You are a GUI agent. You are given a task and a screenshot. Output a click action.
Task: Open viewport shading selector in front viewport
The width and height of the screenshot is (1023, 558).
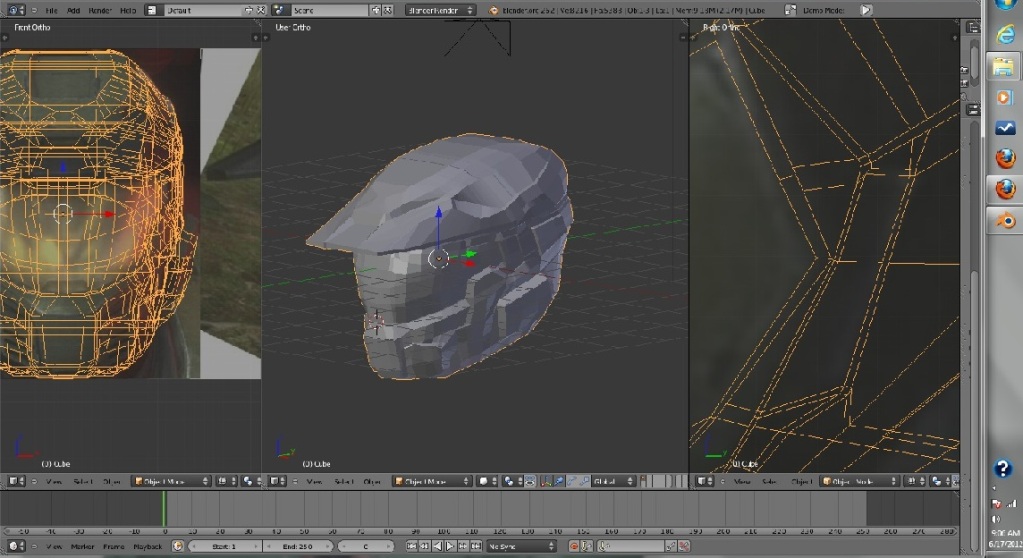[226, 482]
